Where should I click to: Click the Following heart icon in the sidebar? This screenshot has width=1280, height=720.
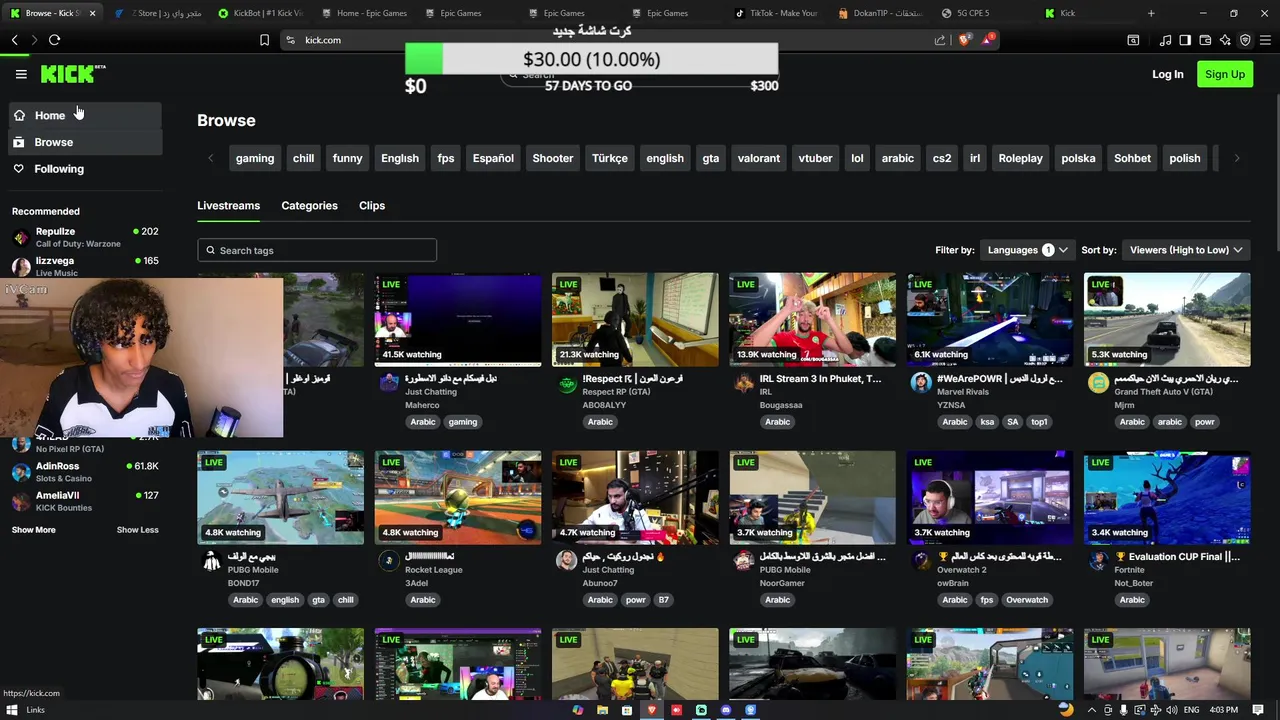coord(19,169)
